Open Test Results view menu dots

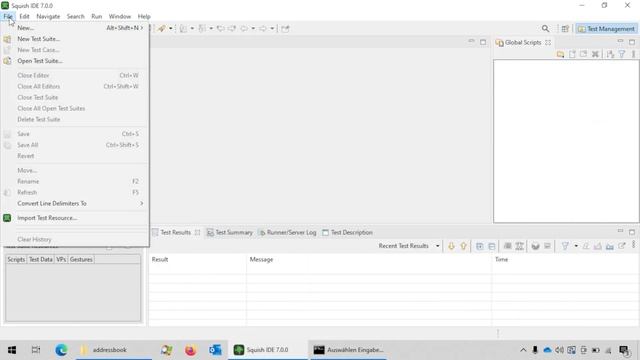[x=633, y=245]
